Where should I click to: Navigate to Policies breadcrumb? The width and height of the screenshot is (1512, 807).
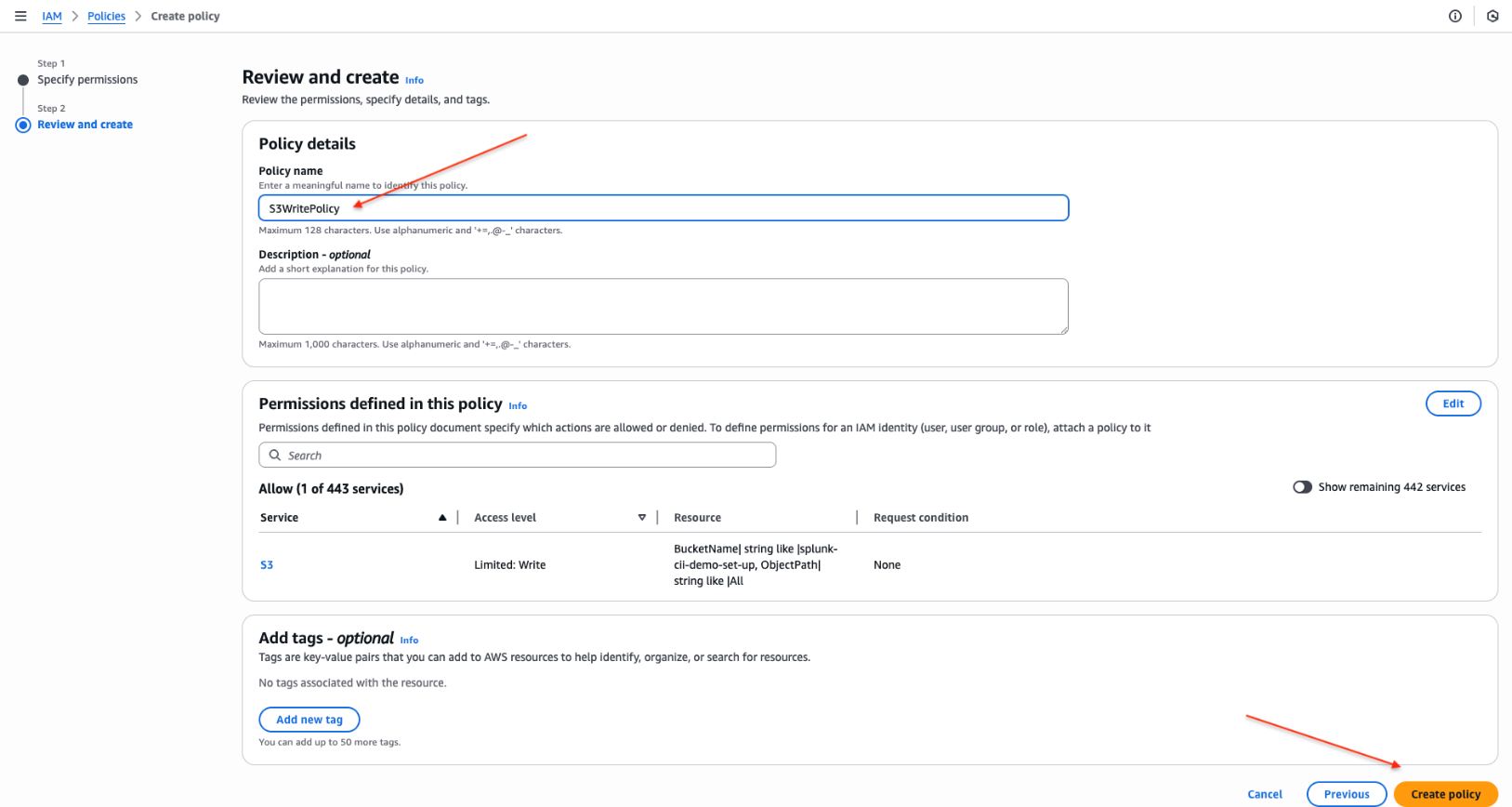tap(106, 17)
